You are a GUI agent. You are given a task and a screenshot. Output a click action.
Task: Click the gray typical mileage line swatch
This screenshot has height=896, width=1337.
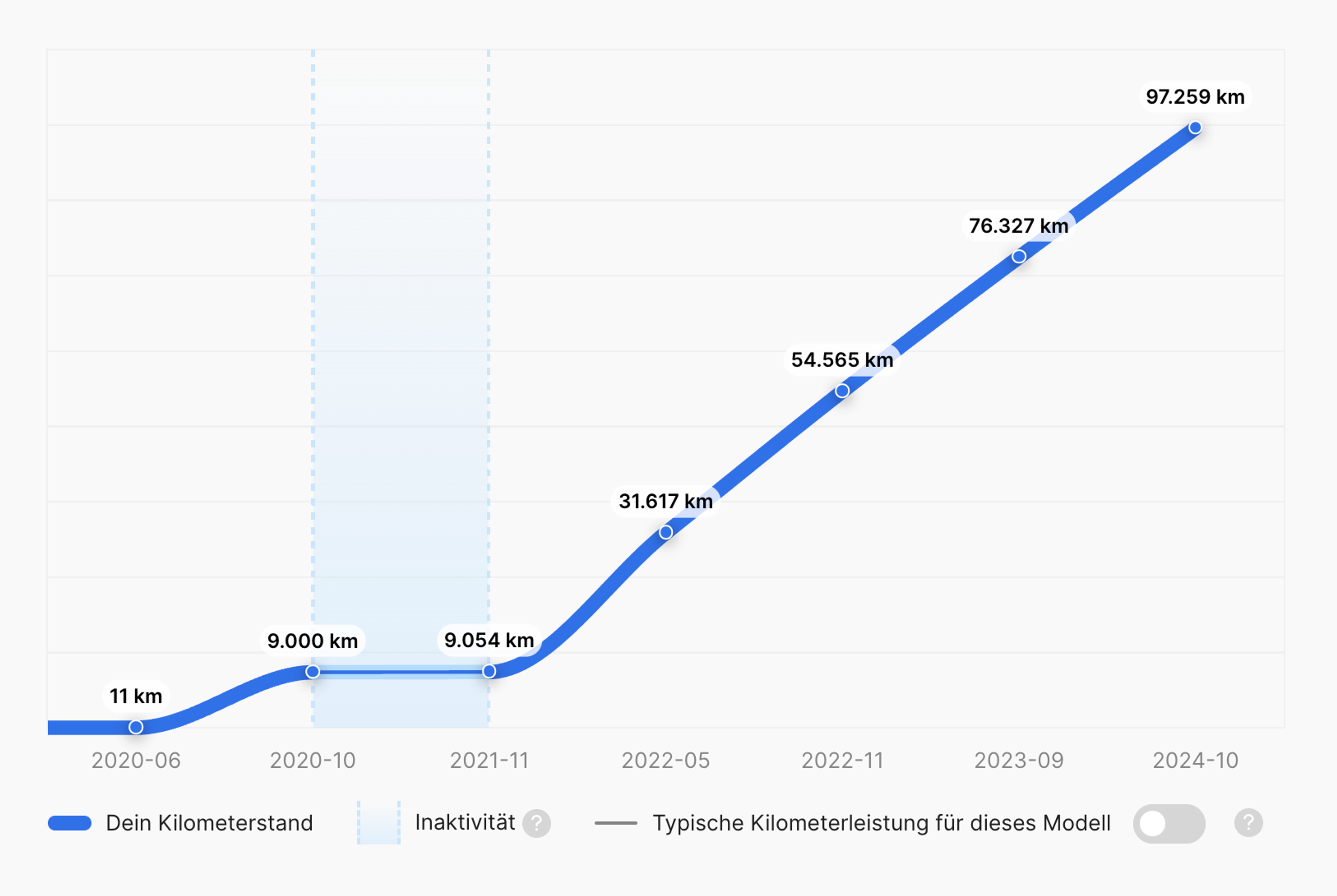(616, 824)
